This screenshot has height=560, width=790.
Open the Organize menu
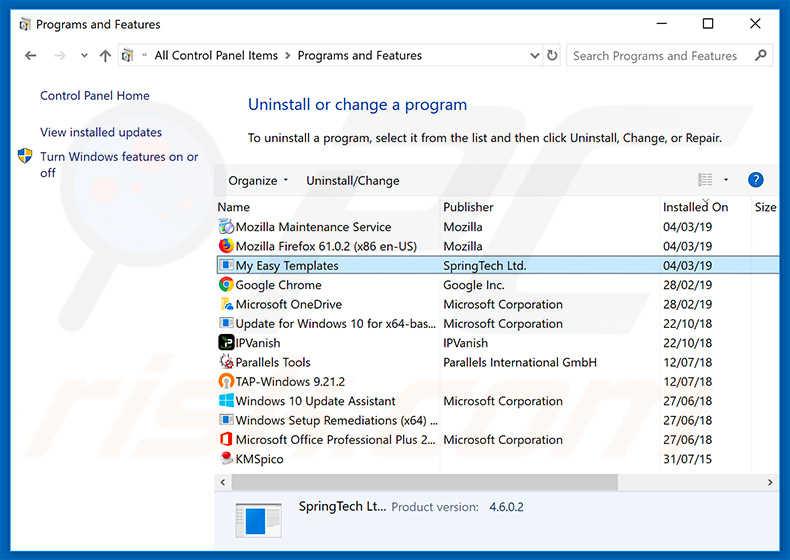[x=258, y=180]
